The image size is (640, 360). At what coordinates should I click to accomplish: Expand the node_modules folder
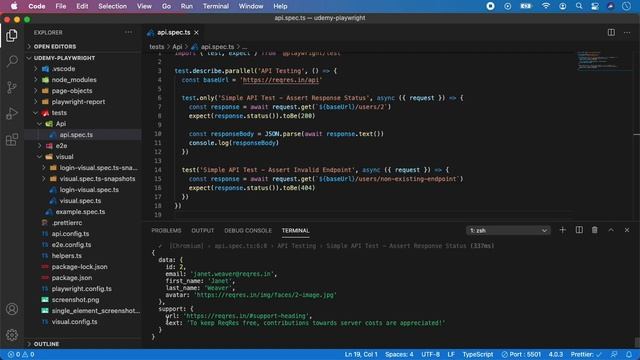[x=74, y=80]
